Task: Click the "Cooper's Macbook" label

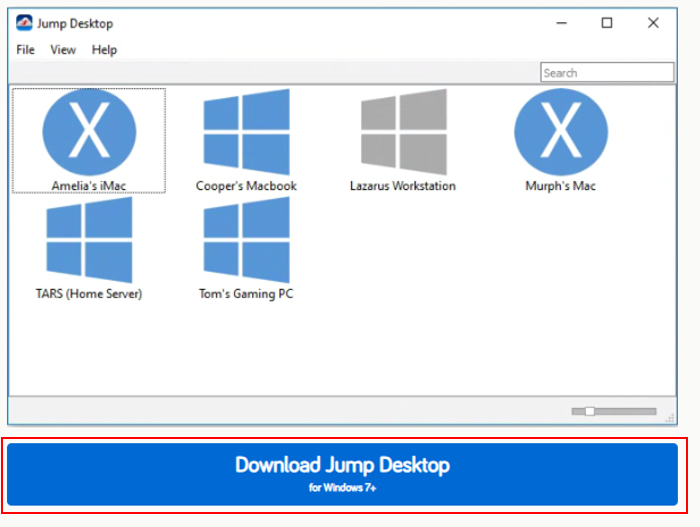Action: tap(246, 186)
